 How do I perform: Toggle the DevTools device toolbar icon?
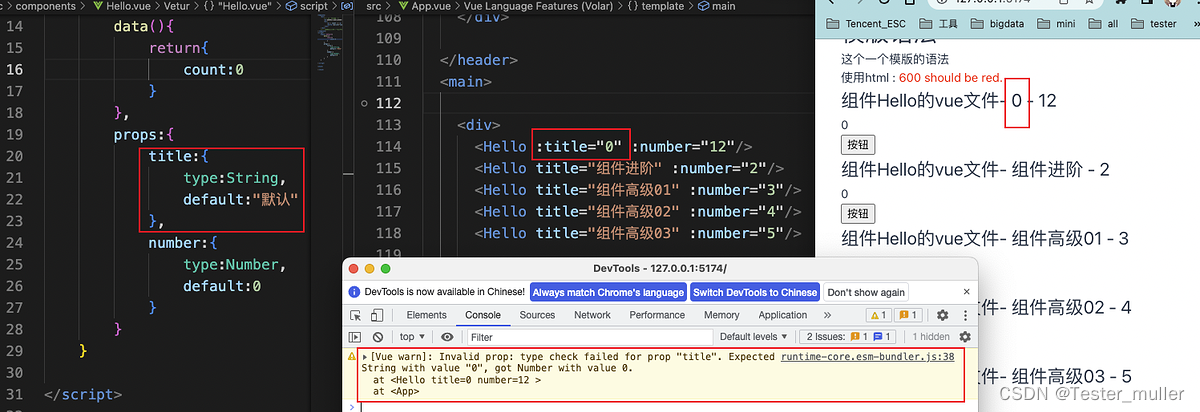tap(378, 315)
